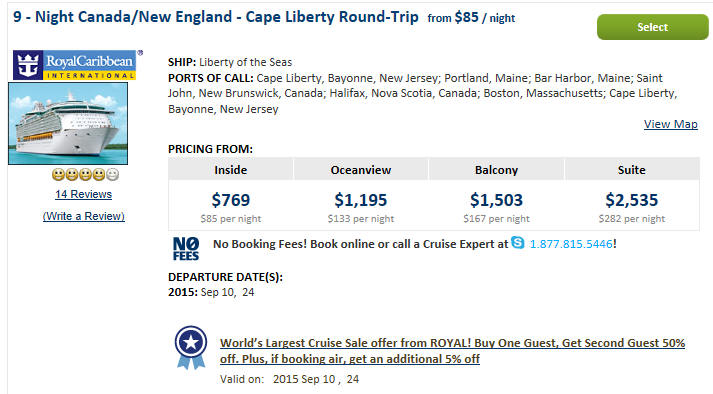
Task: Call the 1.877.815.5446 phone number
Action: pos(571,244)
